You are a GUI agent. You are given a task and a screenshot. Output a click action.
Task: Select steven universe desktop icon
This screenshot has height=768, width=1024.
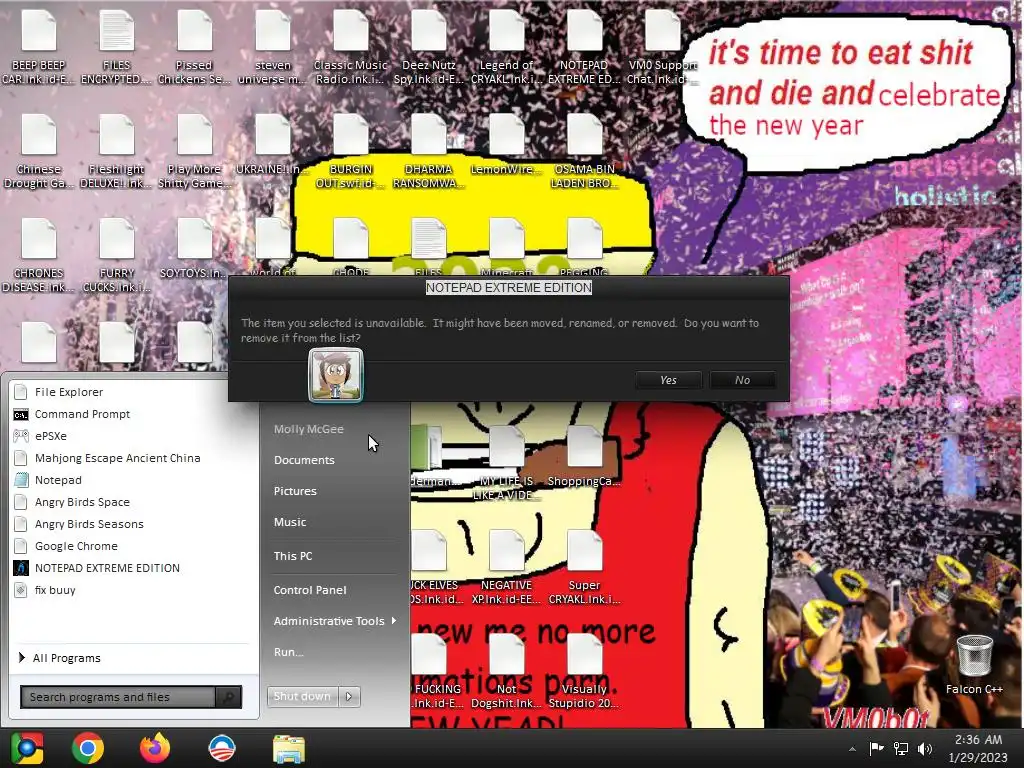click(x=272, y=47)
